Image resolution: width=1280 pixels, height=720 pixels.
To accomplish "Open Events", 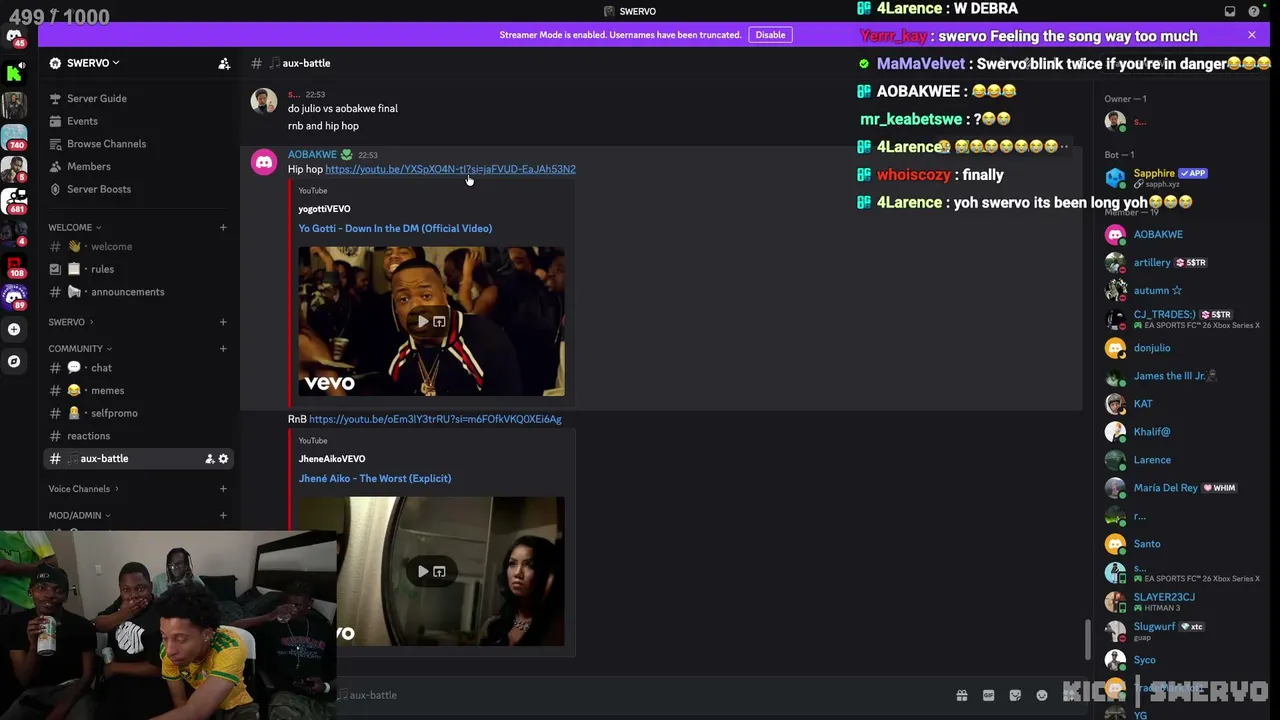I will (x=139, y=121).
